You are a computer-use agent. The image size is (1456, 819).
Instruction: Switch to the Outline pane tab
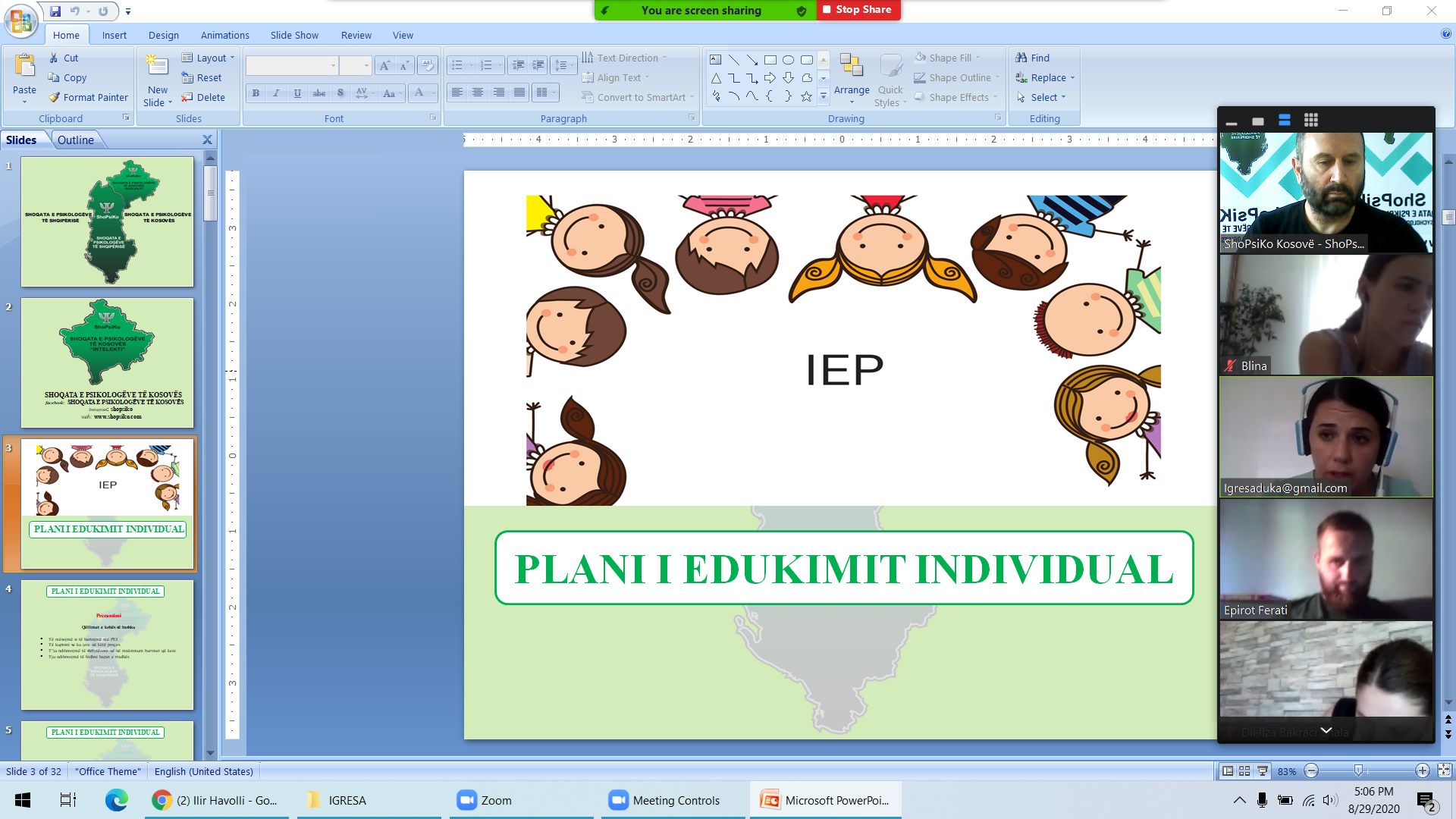(76, 140)
